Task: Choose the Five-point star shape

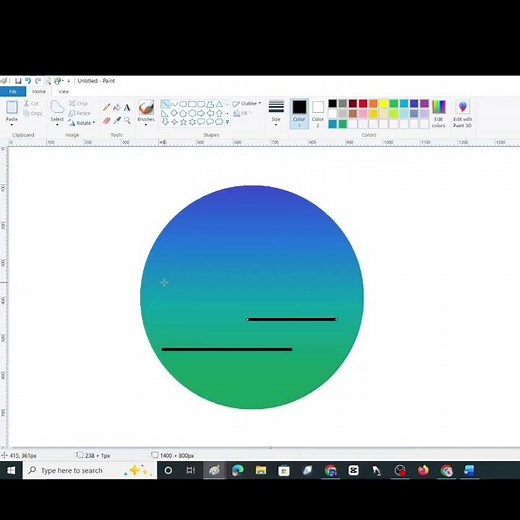Action: (x=183, y=122)
